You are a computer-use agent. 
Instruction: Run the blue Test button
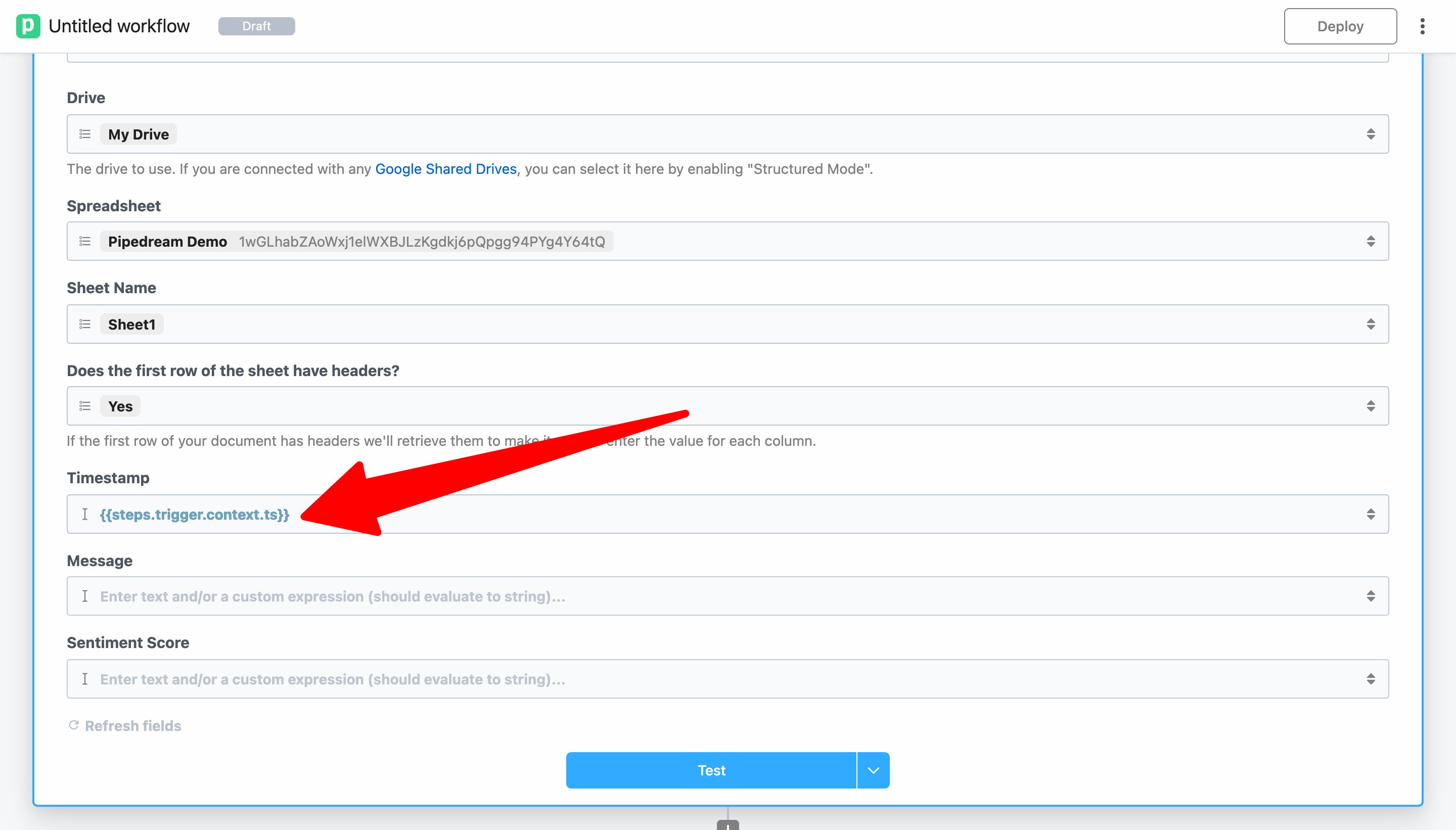click(711, 770)
